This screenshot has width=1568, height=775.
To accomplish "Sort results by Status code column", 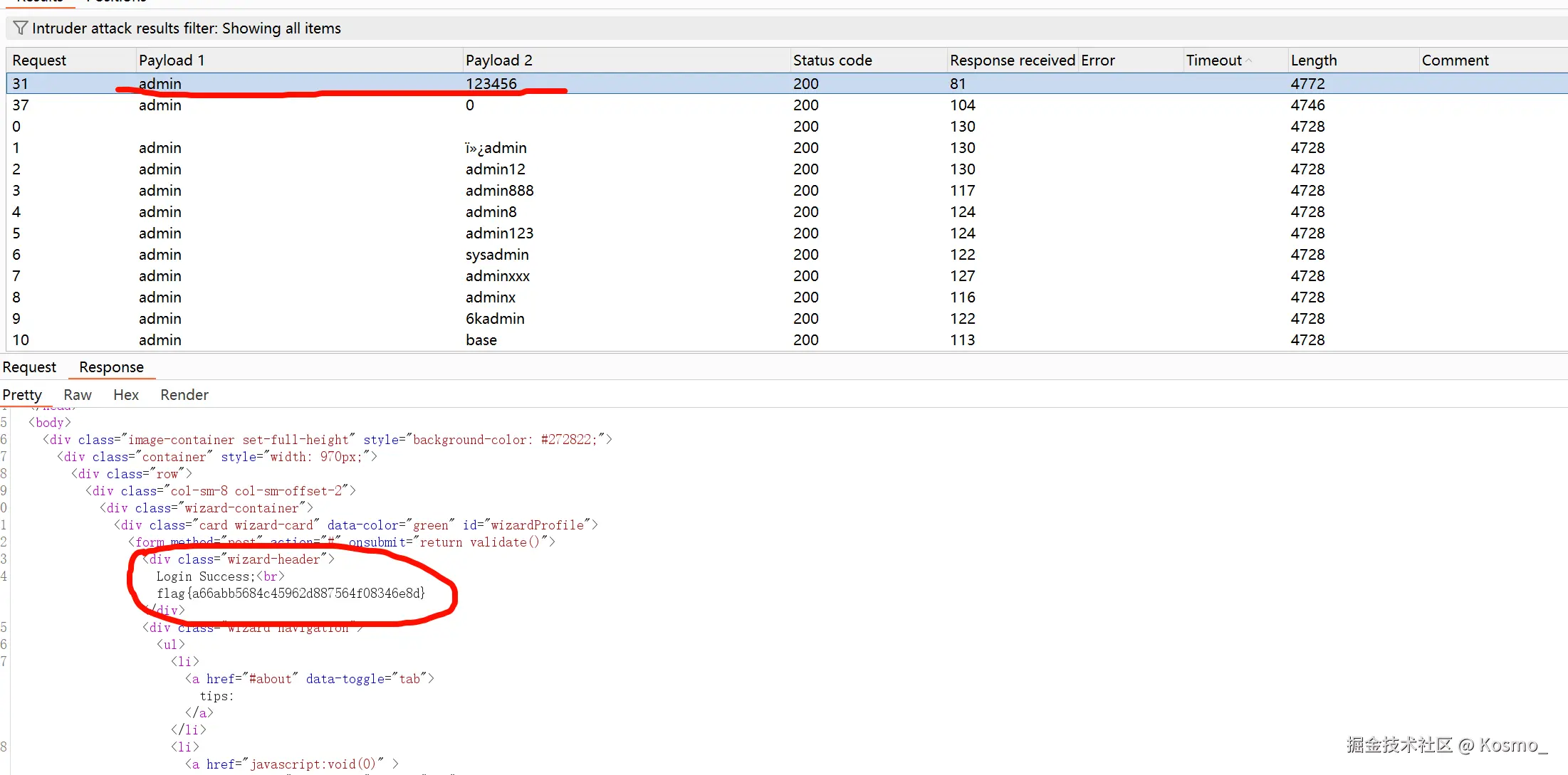I will coord(832,60).
